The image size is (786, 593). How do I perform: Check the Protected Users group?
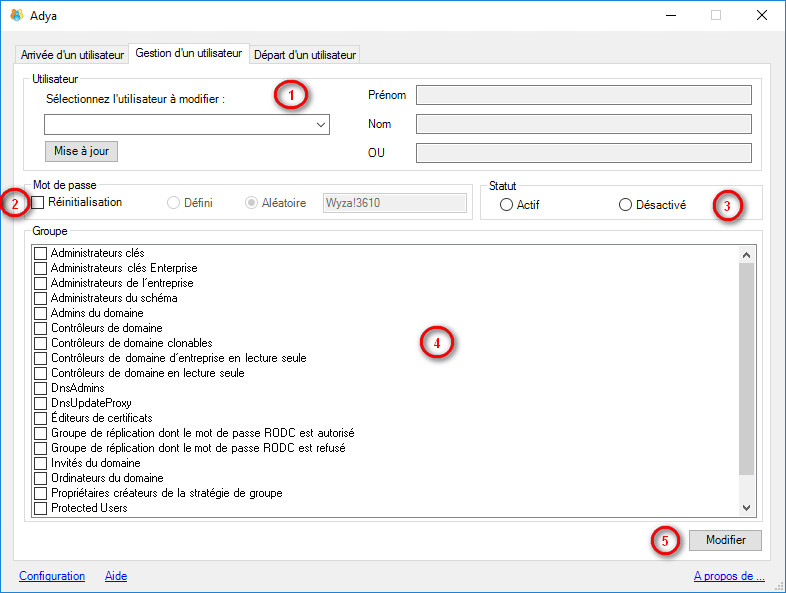[41, 508]
